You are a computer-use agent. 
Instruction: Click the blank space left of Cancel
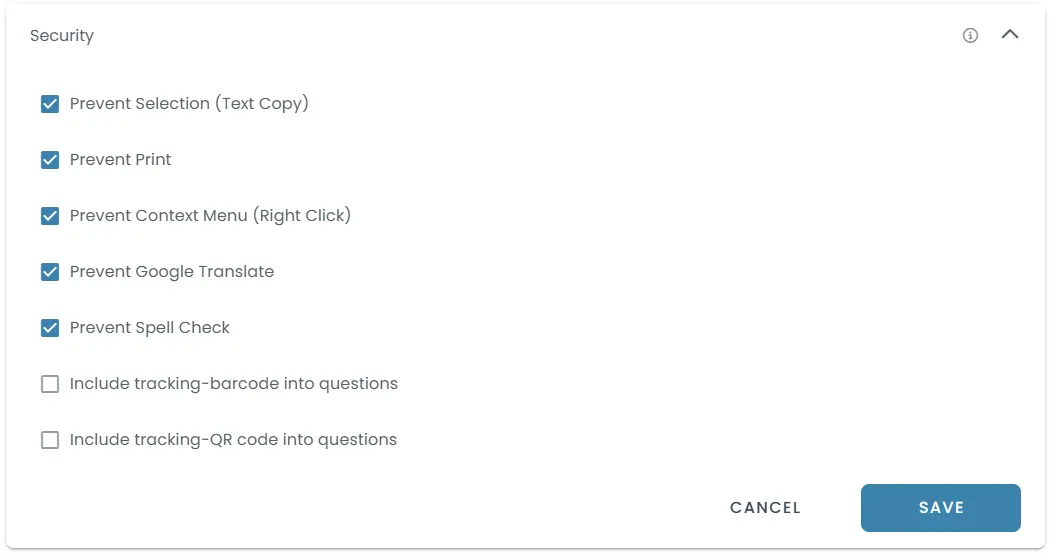click(400, 508)
